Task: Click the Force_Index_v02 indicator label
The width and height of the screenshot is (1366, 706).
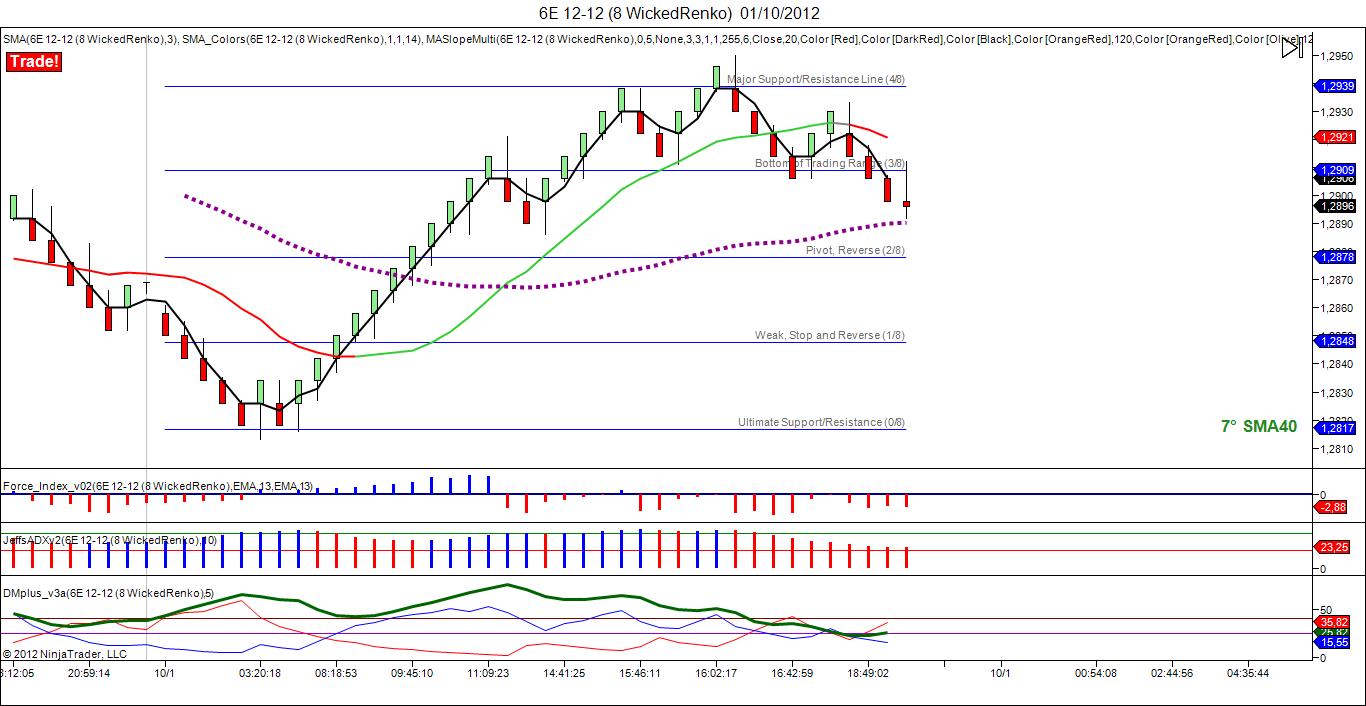Action: click(x=158, y=486)
